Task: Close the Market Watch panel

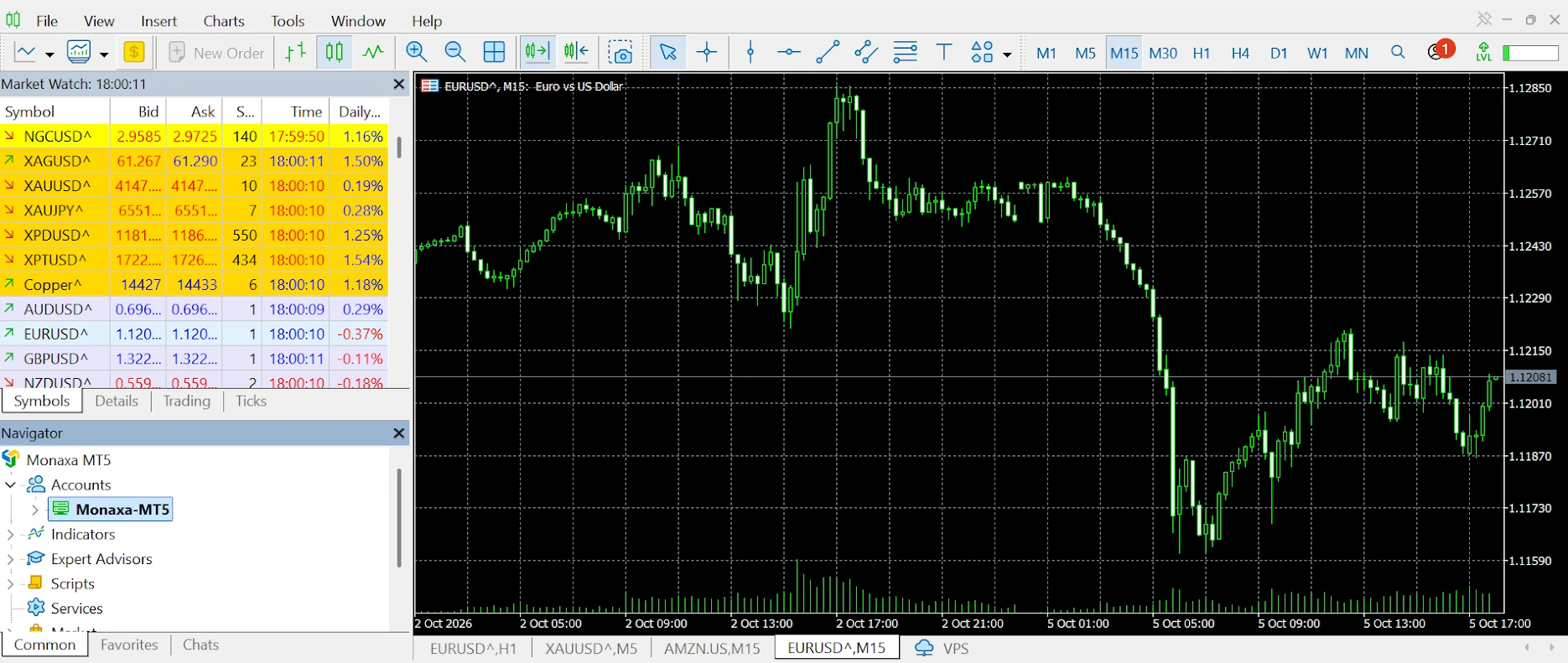Action: (x=399, y=84)
